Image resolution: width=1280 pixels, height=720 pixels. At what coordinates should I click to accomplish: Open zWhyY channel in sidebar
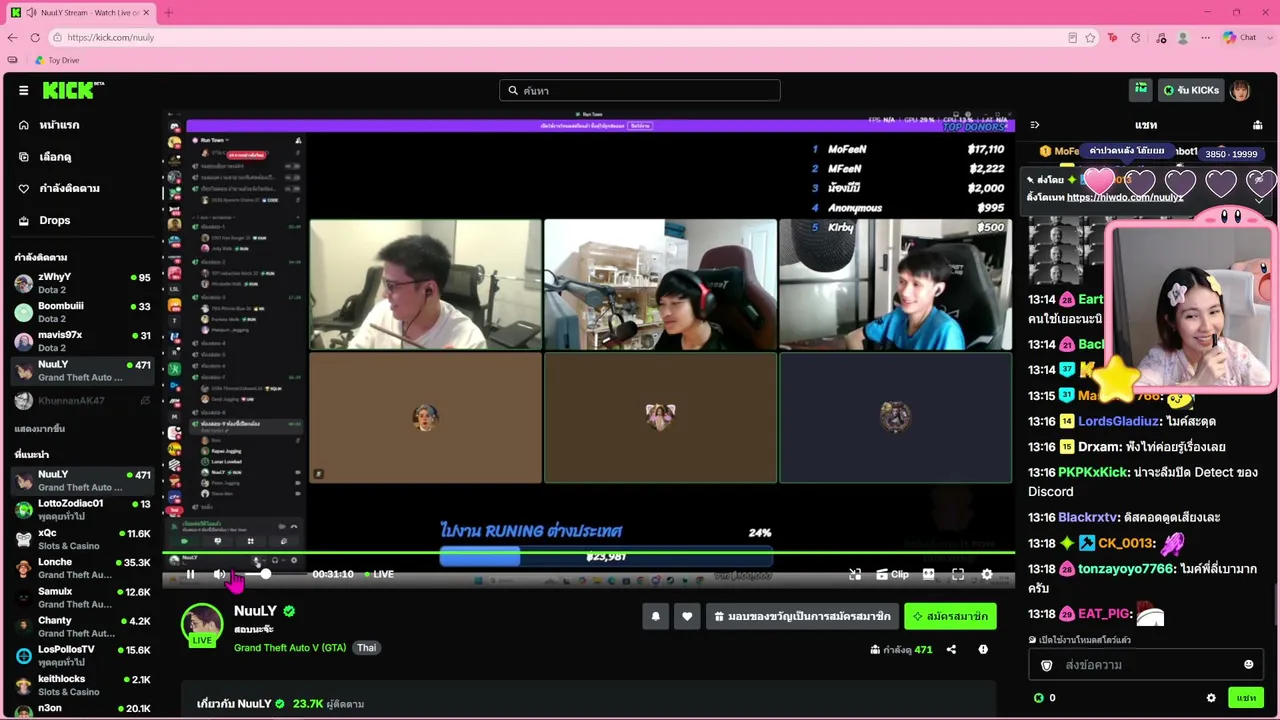(82, 283)
